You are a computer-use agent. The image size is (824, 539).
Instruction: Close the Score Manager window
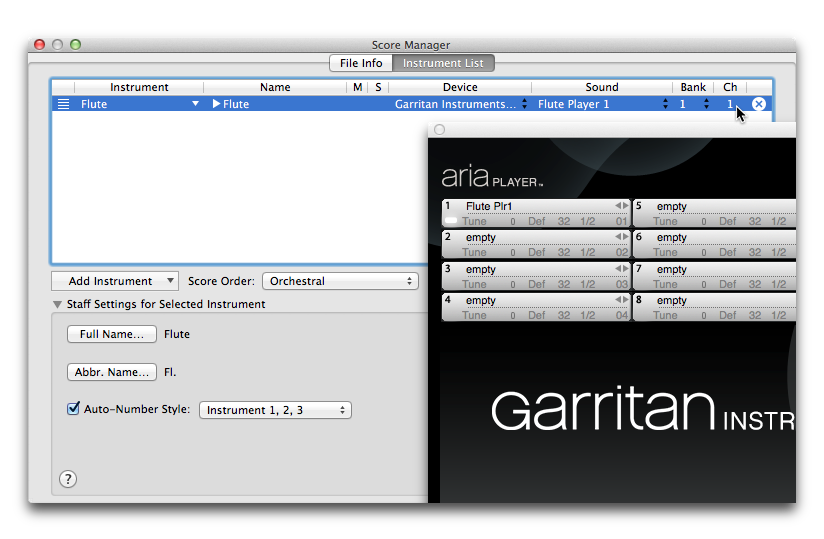[39, 45]
